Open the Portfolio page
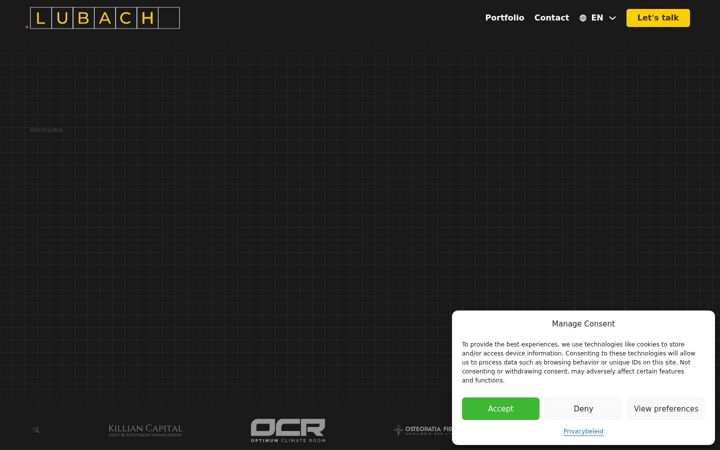This screenshot has height=450, width=720. [x=505, y=18]
